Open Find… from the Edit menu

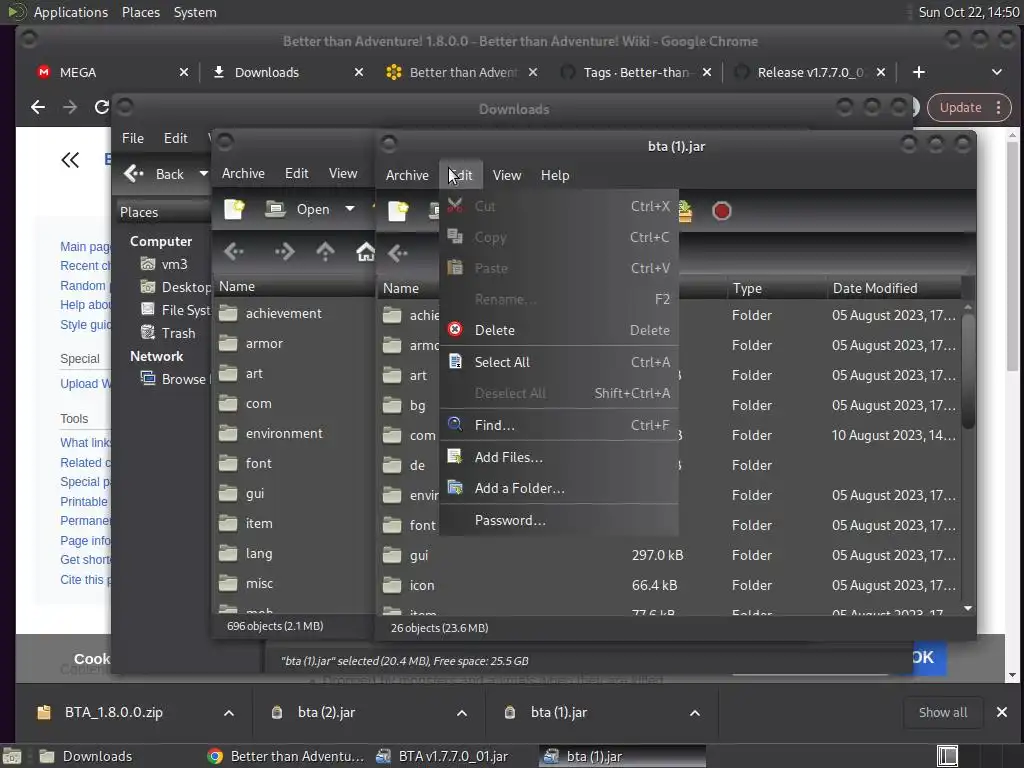559,425
